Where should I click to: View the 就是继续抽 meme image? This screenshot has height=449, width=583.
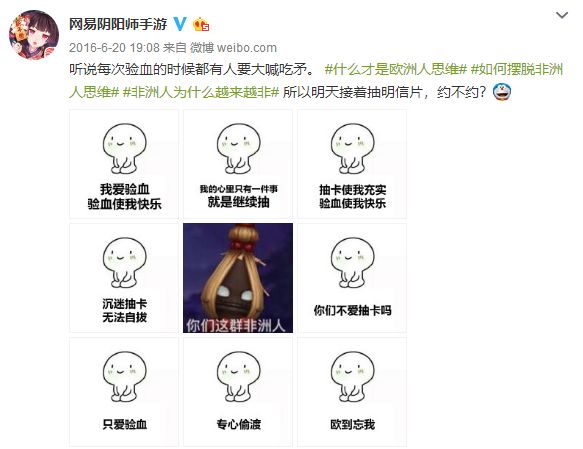point(238,164)
